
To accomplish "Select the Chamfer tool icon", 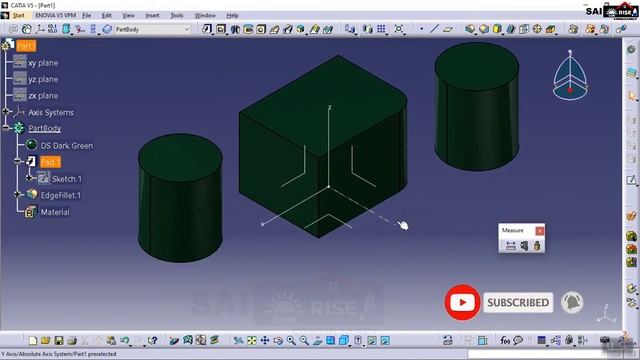I will coord(484,29).
